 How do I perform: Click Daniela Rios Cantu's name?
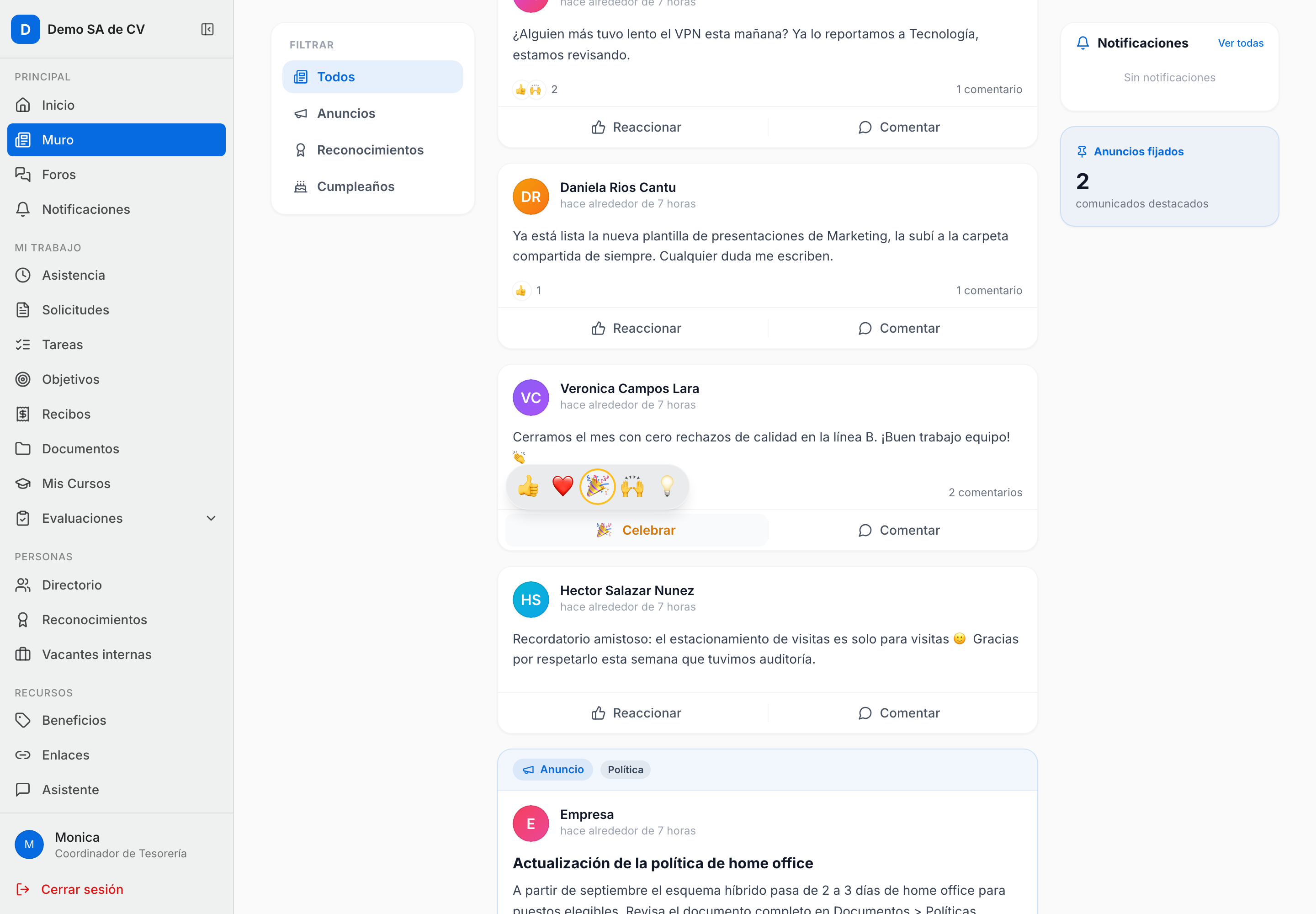coord(618,187)
